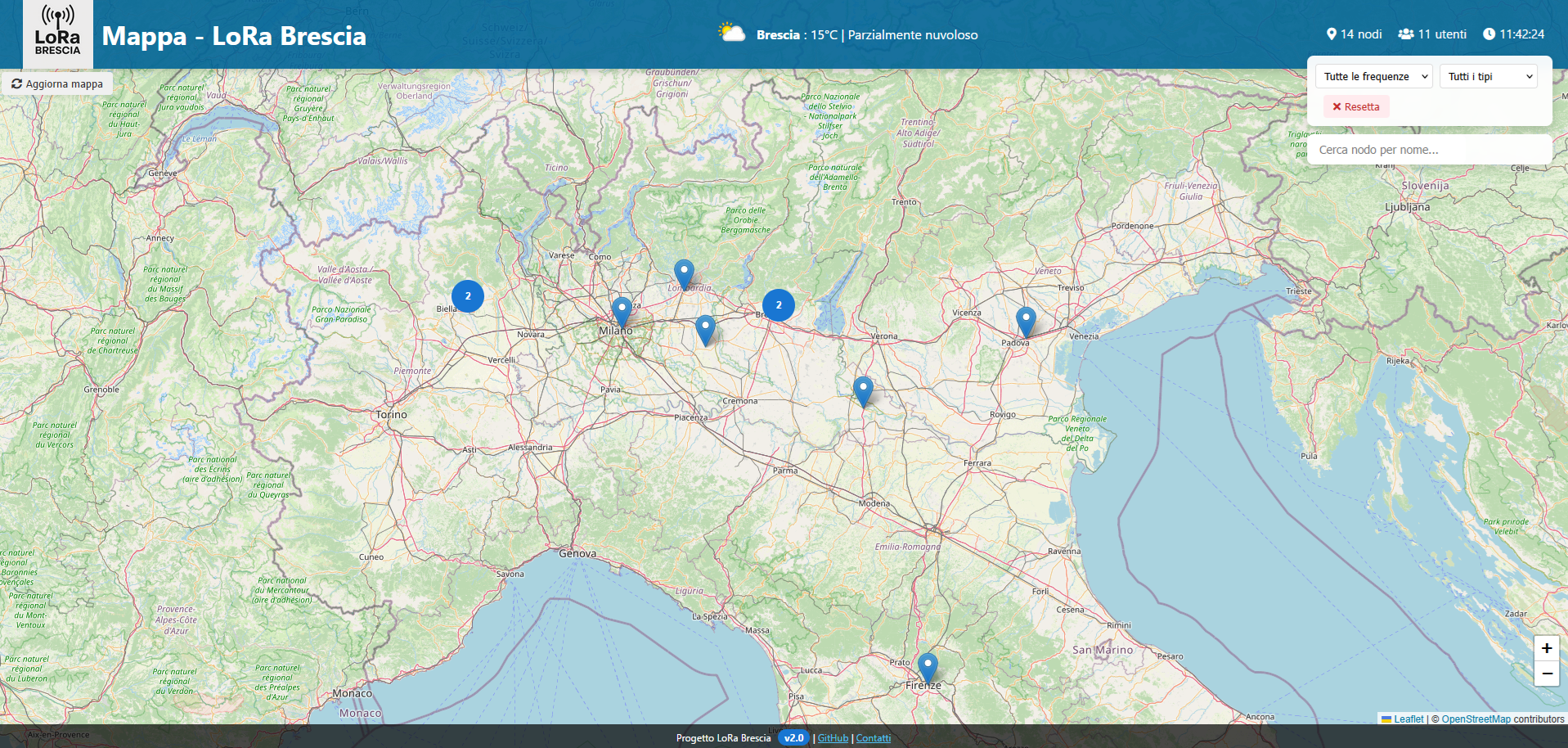This screenshot has height=748, width=1568.
Task: Click the Parma city label on map
Action: (x=785, y=471)
